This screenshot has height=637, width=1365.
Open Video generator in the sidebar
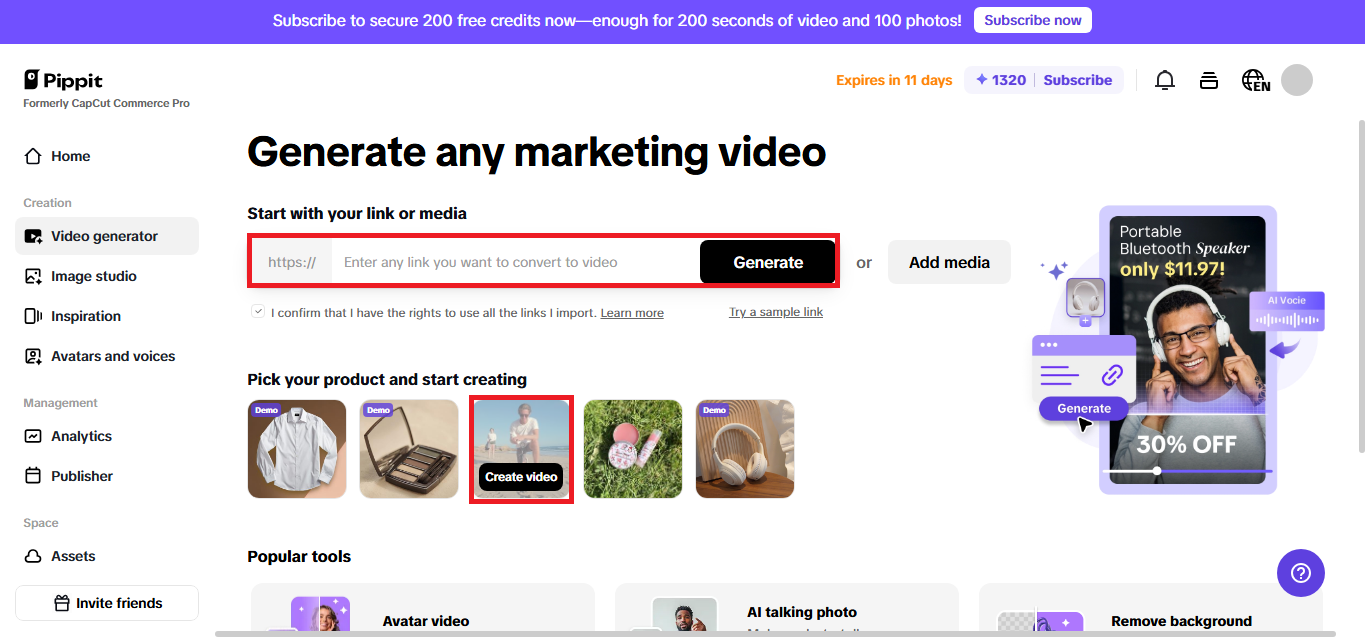point(107,236)
